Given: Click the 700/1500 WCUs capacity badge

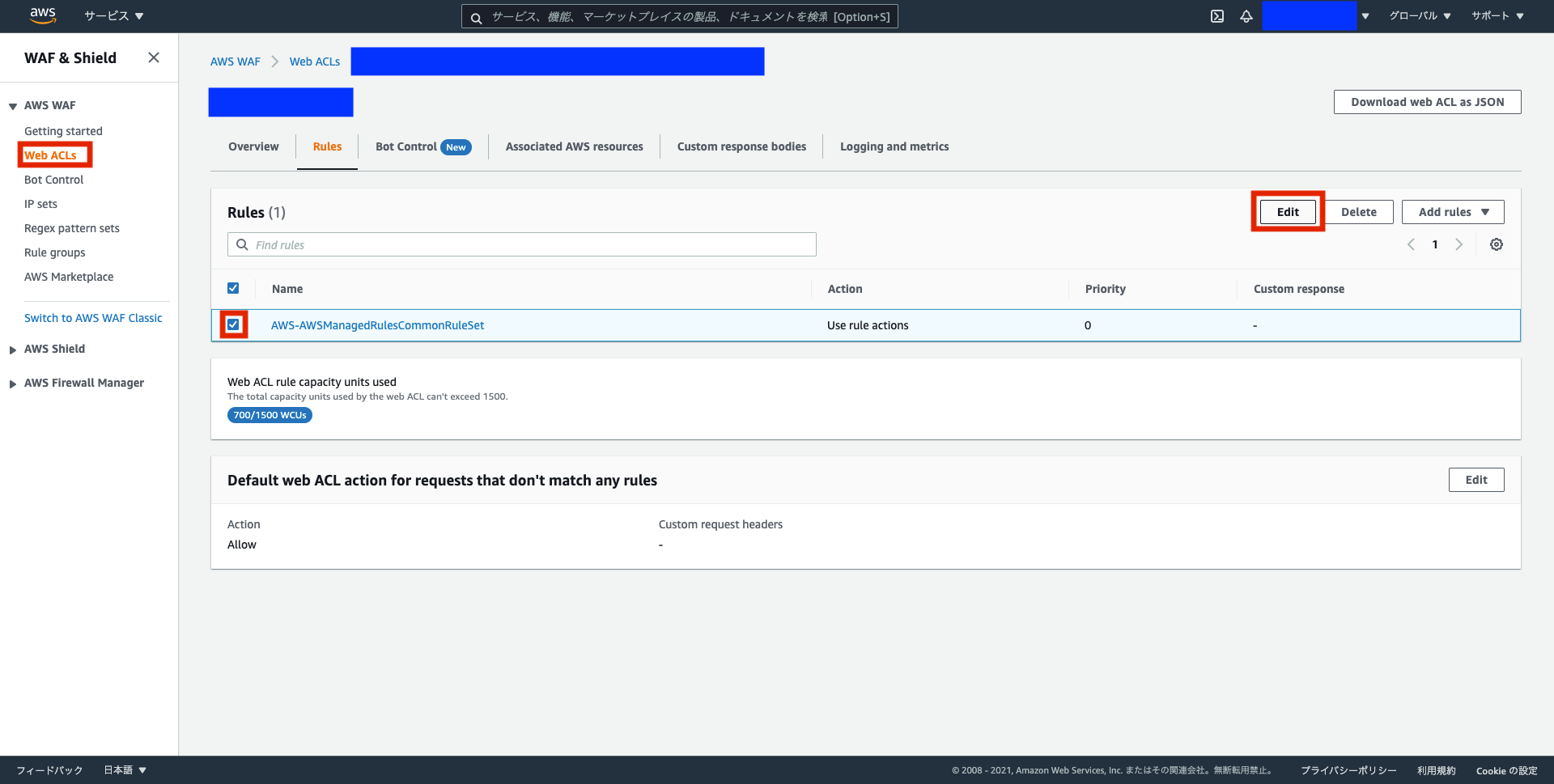Looking at the screenshot, I should pos(270,415).
